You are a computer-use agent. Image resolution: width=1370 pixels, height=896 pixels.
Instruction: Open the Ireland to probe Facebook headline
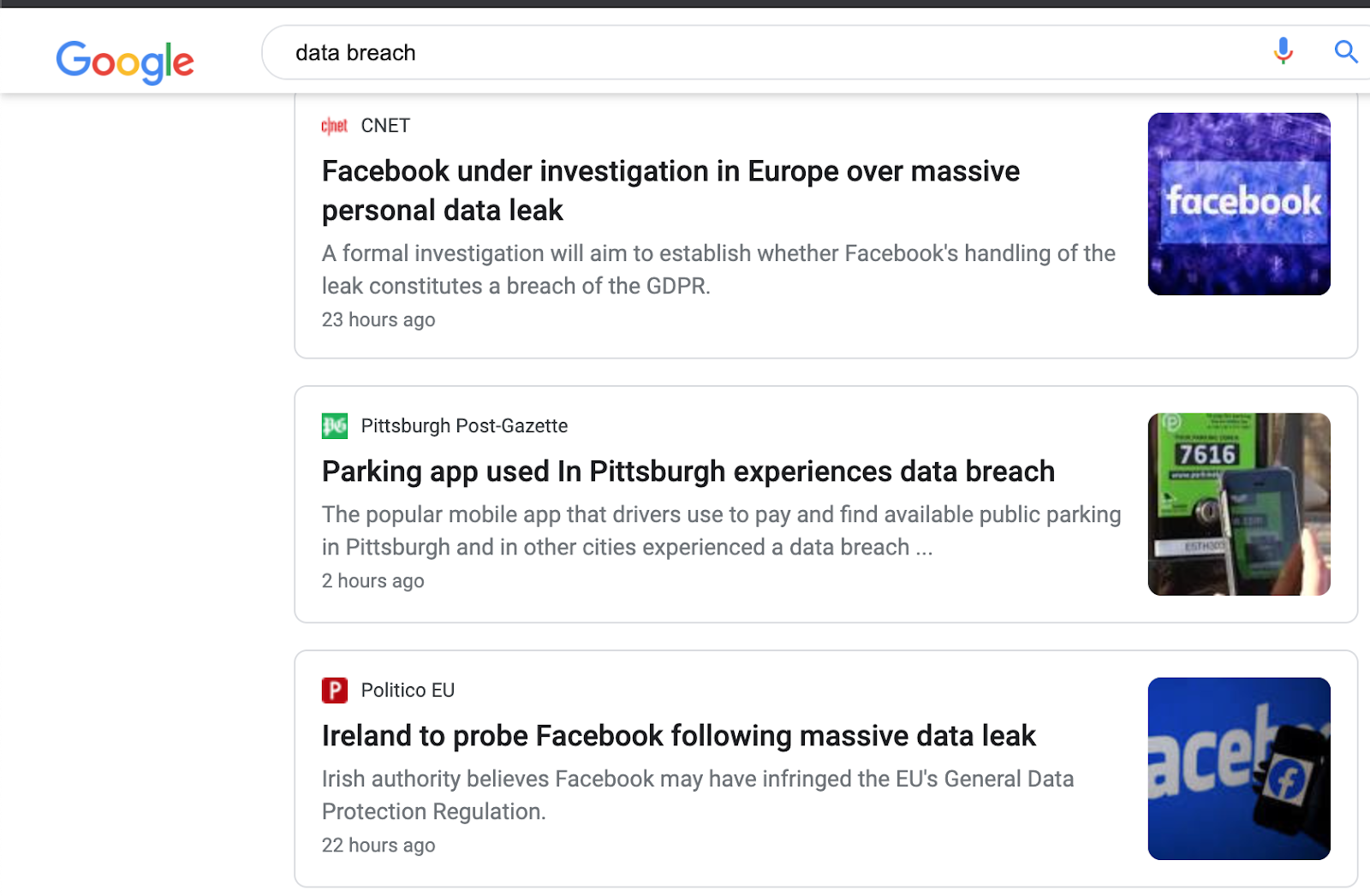pyautogui.click(x=678, y=736)
